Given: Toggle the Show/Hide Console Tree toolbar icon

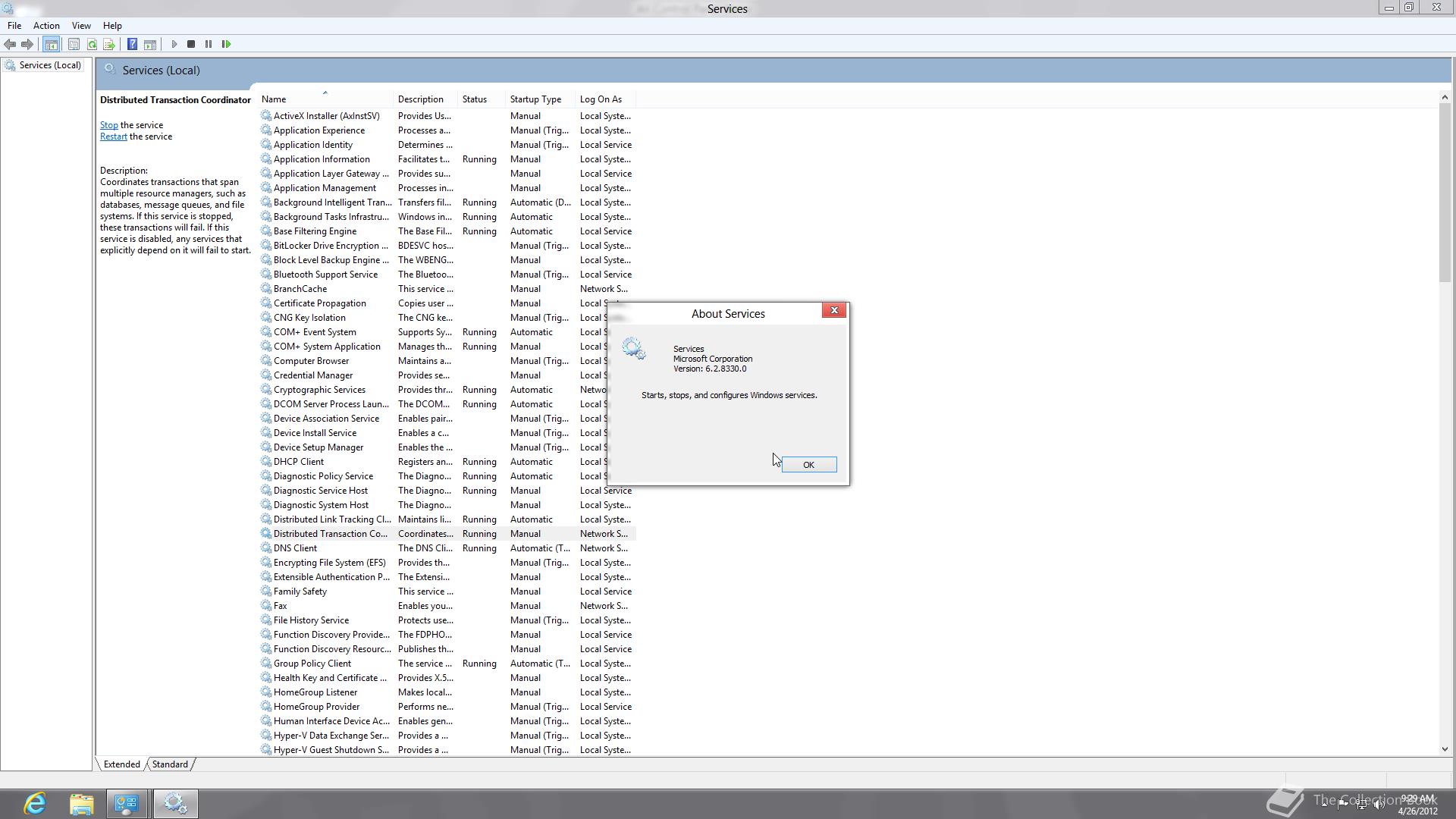Looking at the screenshot, I should (52, 44).
